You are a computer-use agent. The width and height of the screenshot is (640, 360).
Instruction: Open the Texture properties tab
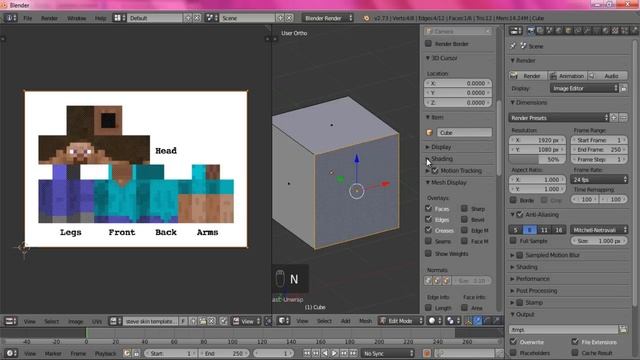coord(616,31)
